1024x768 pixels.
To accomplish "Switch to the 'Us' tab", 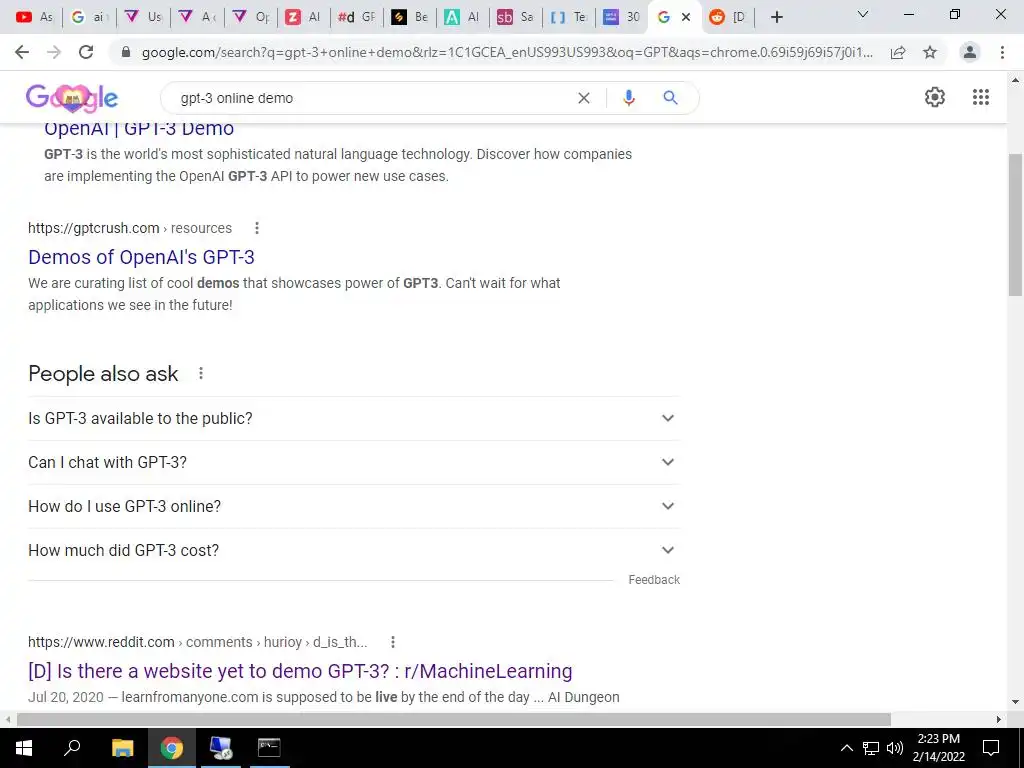I will click(x=143, y=17).
